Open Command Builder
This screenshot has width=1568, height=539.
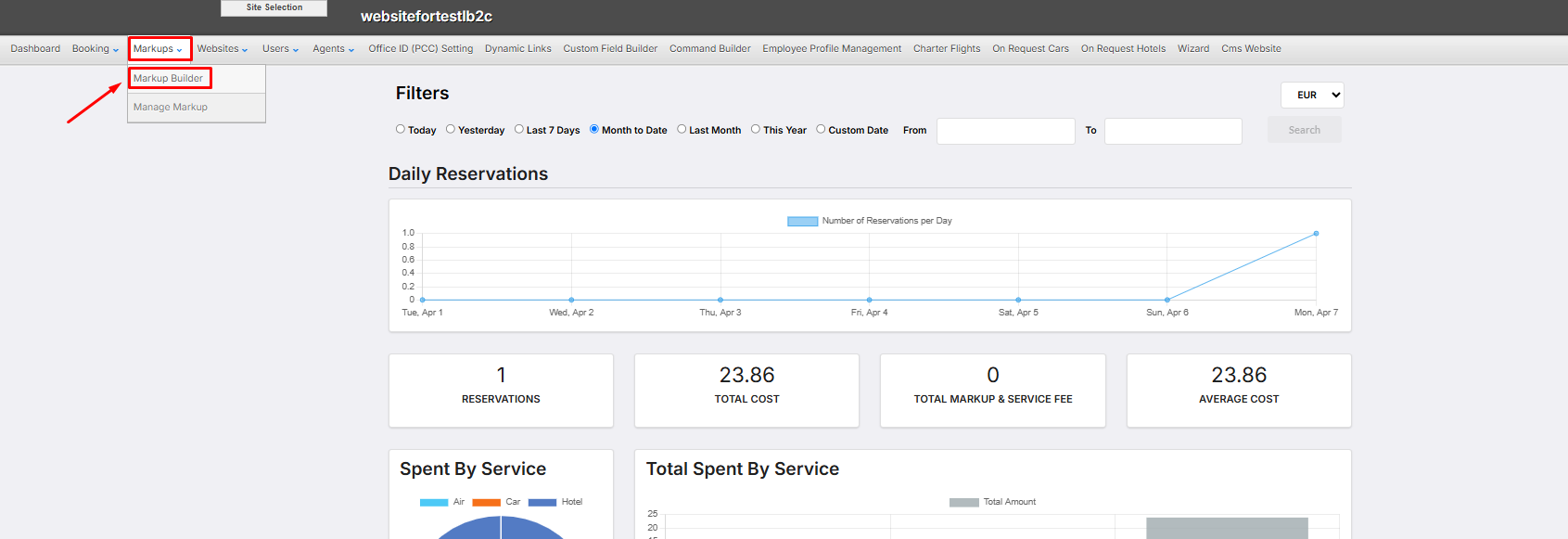coord(710,49)
